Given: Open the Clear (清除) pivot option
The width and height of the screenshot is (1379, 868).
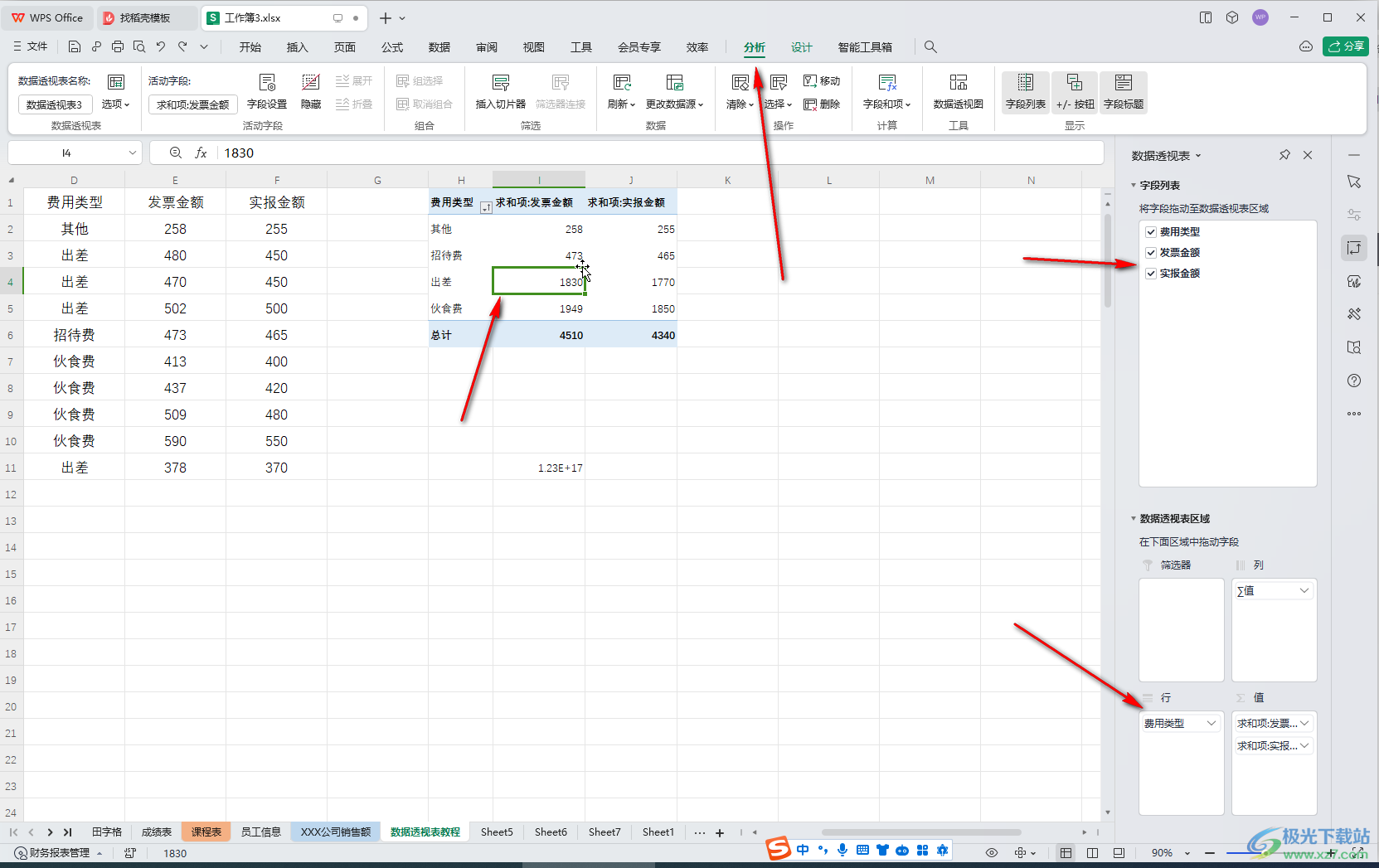Looking at the screenshot, I should [x=740, y=92].
